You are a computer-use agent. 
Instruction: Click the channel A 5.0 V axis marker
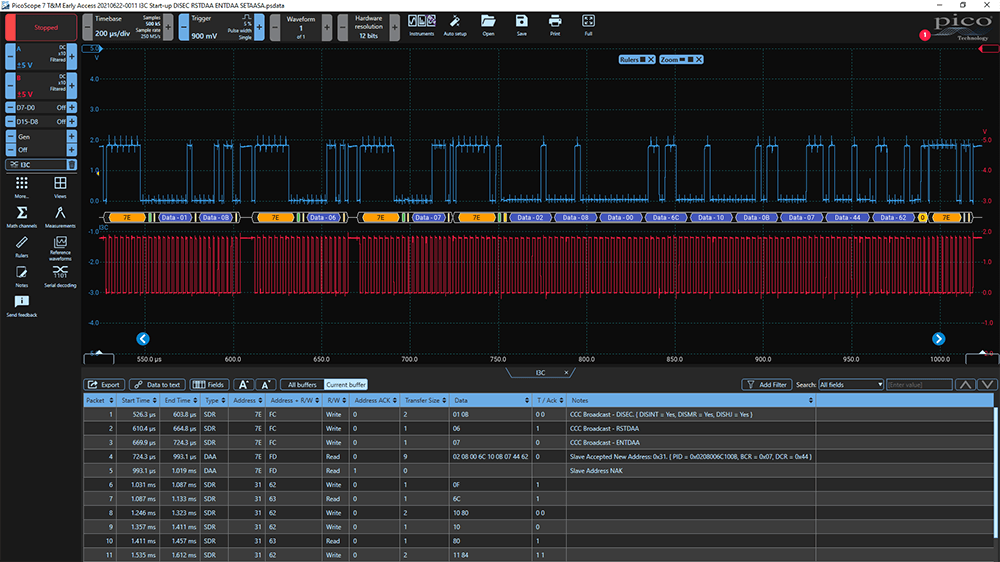[x=93, y=48]
